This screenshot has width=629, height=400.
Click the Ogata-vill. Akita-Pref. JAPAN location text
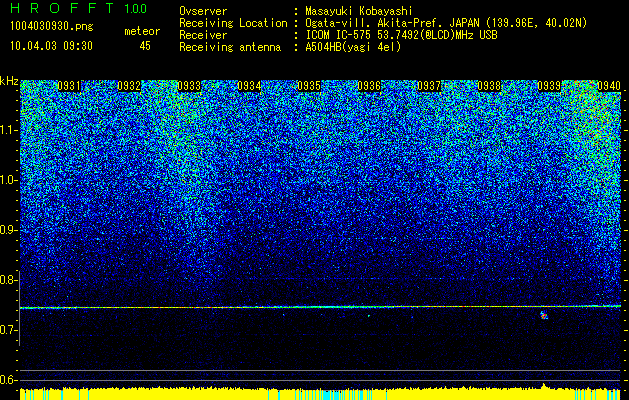446,23
